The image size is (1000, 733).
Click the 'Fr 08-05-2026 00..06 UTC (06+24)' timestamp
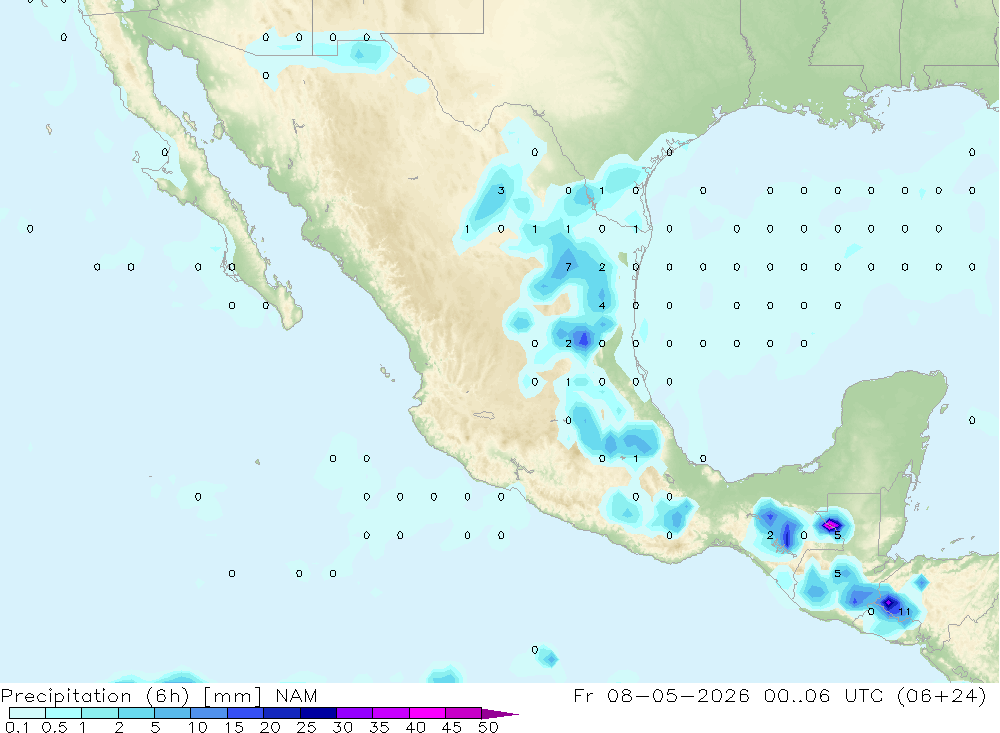coord(779,695)
